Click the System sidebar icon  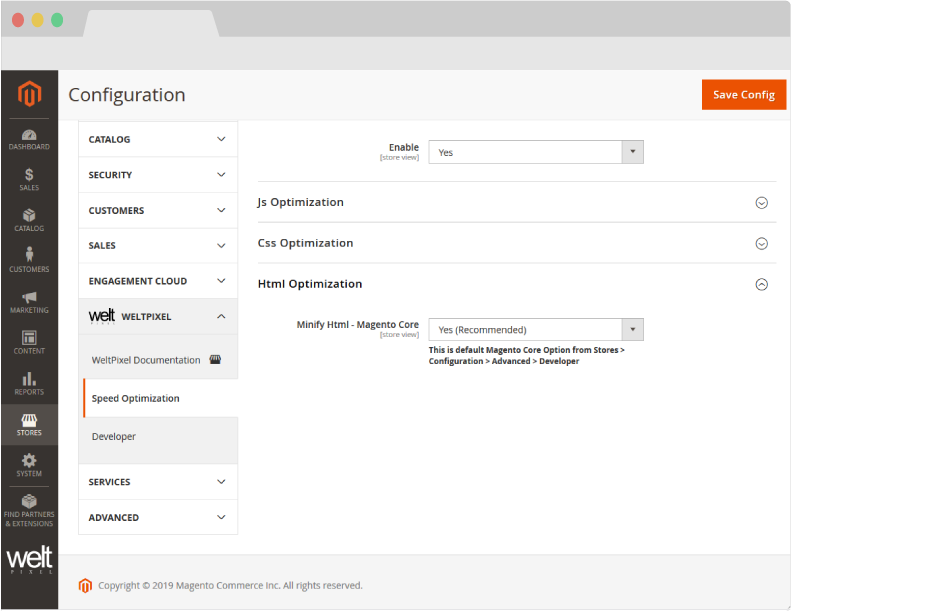[x=29, y=460]
